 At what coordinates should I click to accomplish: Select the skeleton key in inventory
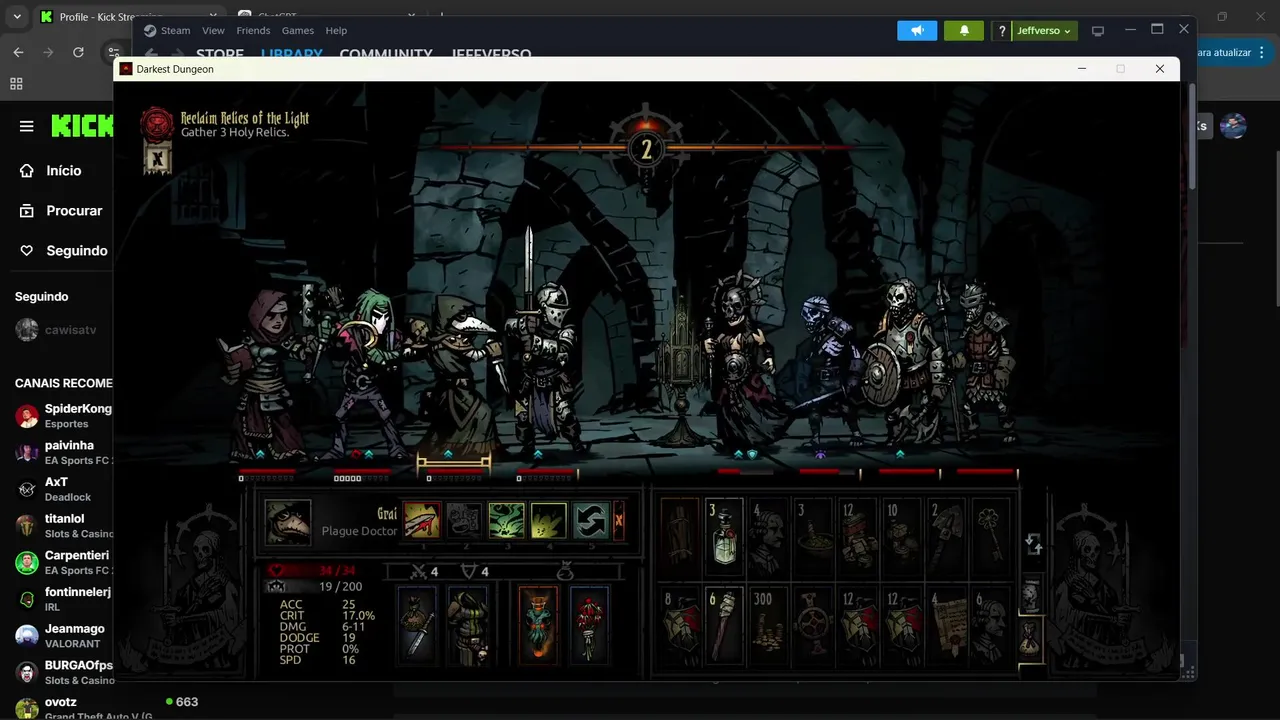[x=990, y=537]
